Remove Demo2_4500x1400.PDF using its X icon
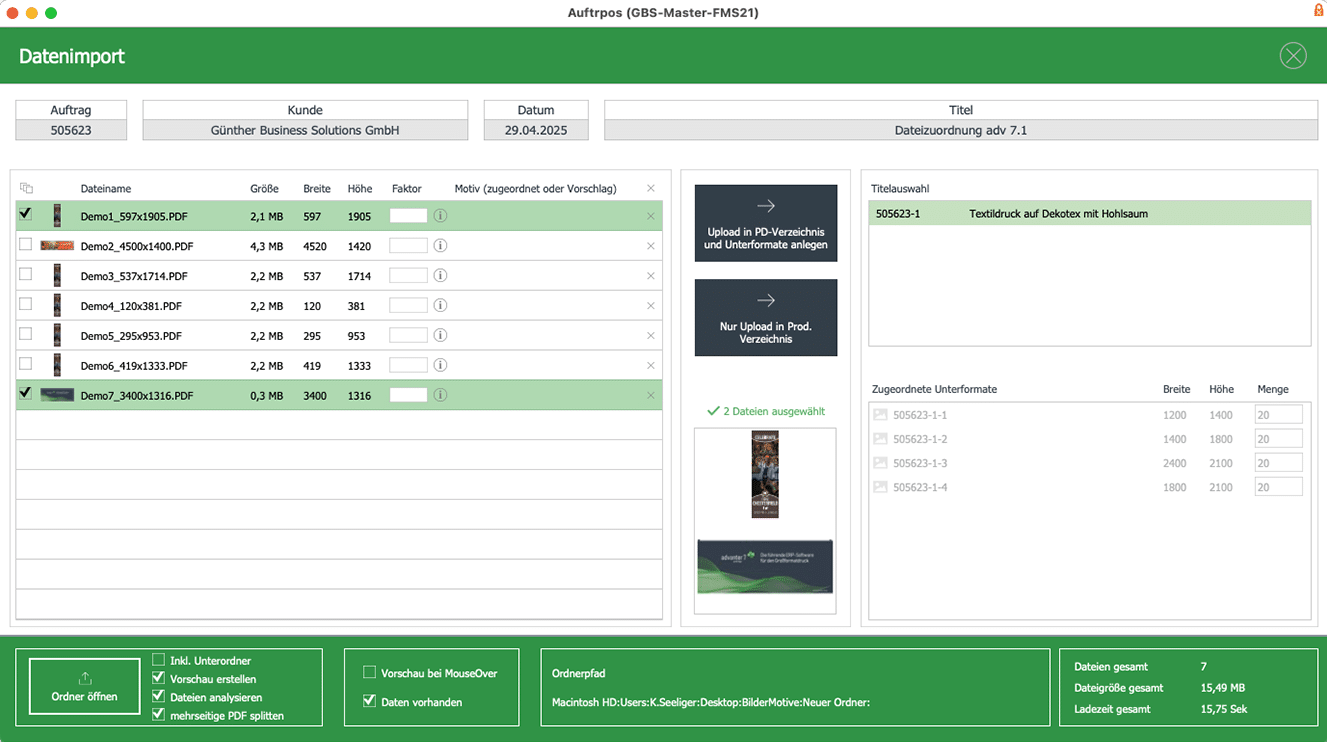This screenshot has width=1327, height=742. tap(651, 246)
